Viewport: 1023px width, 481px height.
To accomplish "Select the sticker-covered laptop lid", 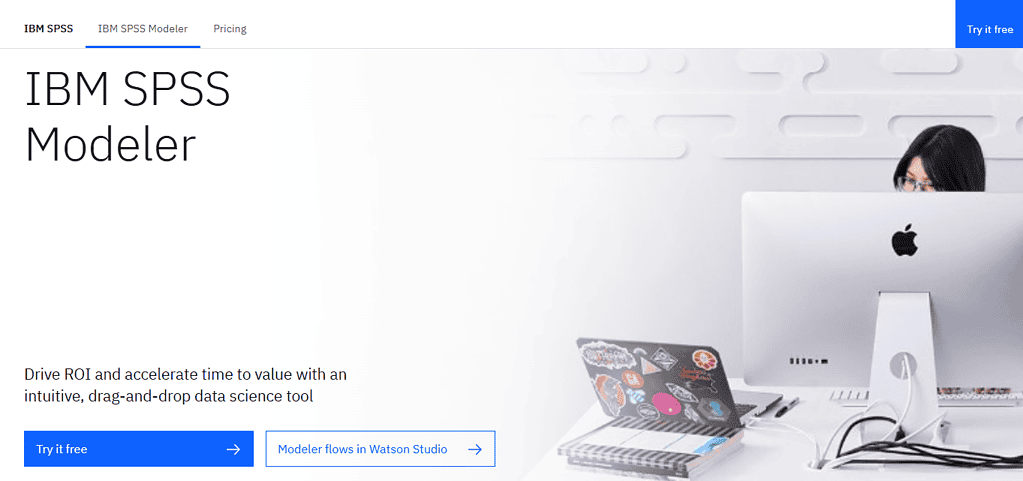I will tap(660, 383).
